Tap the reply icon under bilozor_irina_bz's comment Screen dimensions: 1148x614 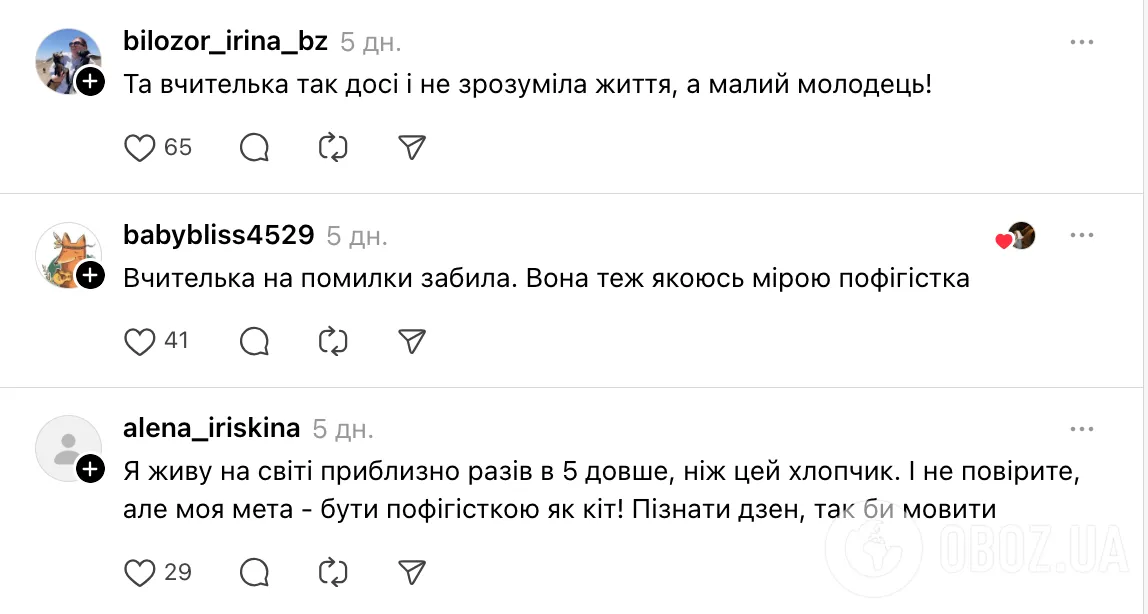(x=254, y=147)
